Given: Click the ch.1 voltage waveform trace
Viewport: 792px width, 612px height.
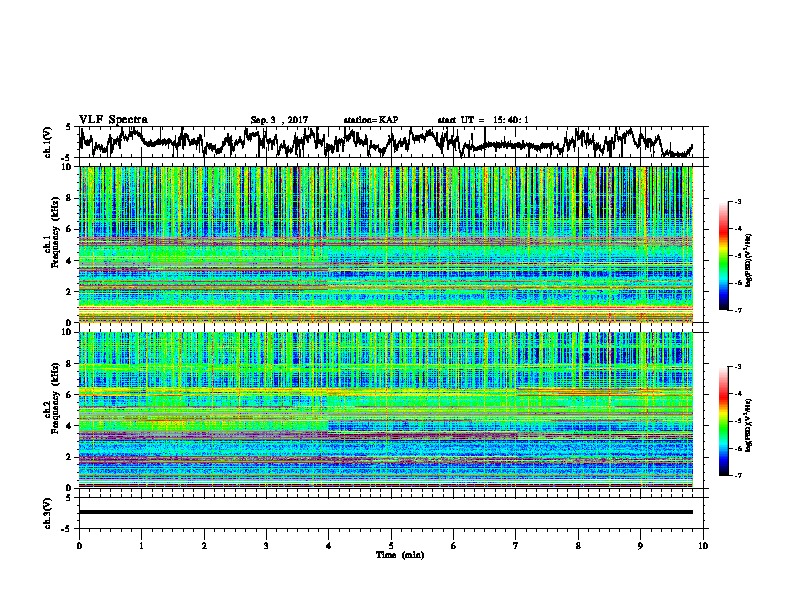Looking at the screenshot, I should tap(385, 142).
